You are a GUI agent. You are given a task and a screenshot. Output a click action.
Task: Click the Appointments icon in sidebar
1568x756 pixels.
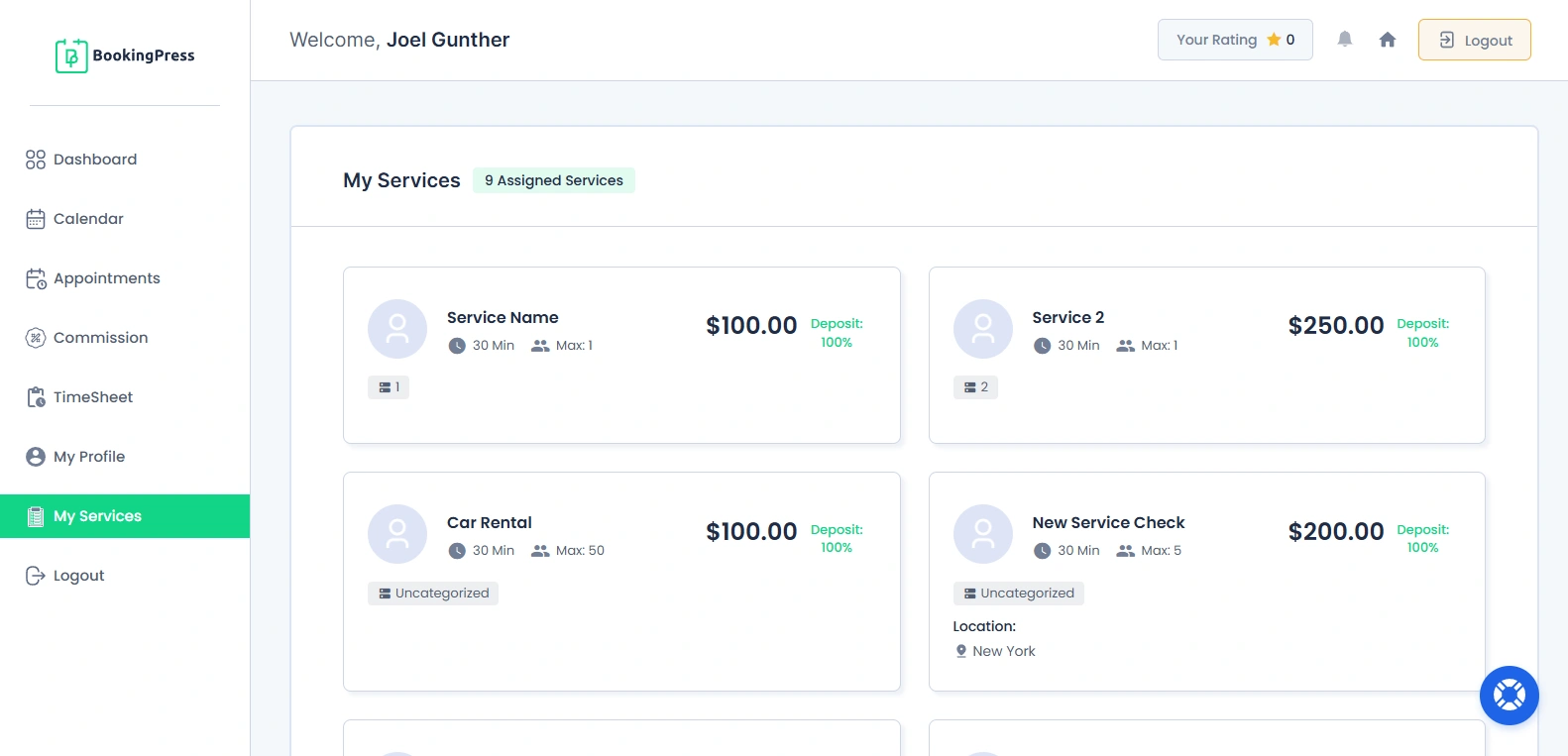pos(36,278)
